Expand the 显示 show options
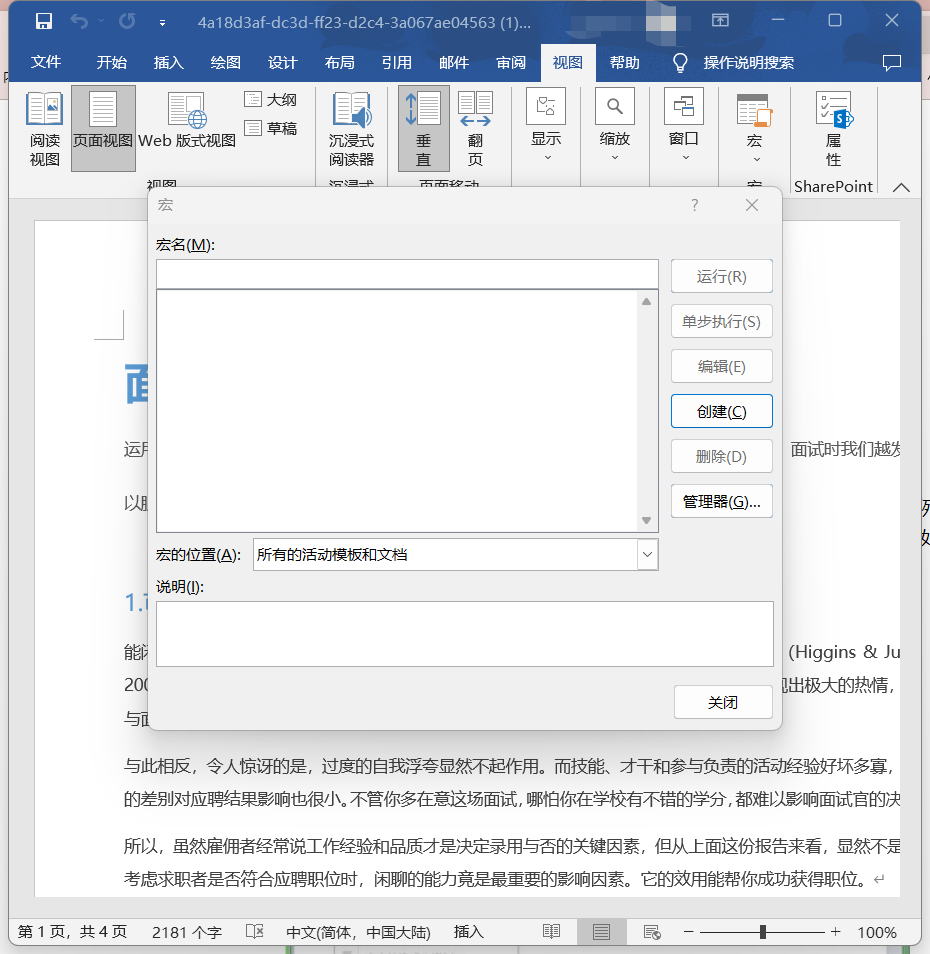Image resolution: width=930 pixels, height=954 pixels. [546, 128]
